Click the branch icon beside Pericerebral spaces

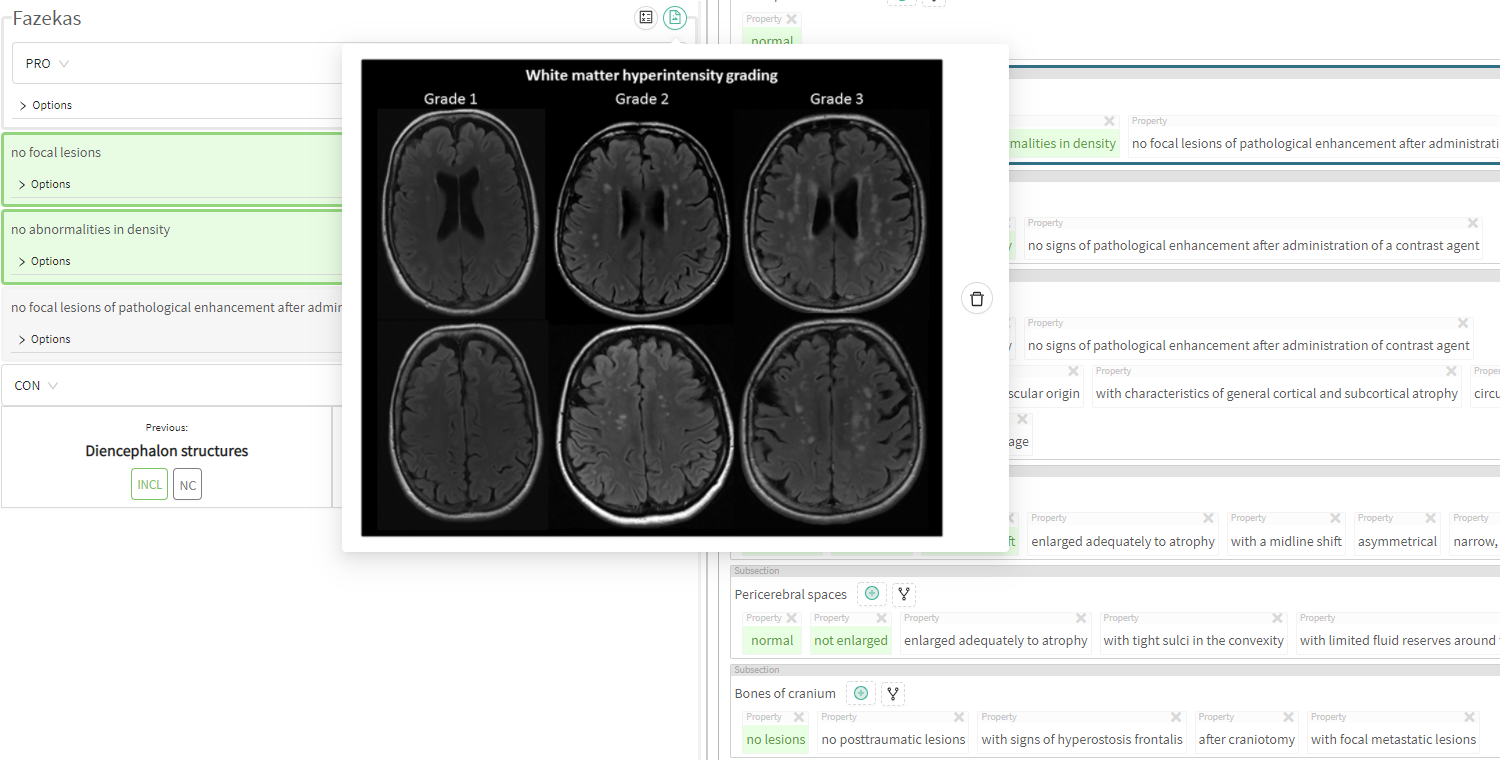coord(904,594)
